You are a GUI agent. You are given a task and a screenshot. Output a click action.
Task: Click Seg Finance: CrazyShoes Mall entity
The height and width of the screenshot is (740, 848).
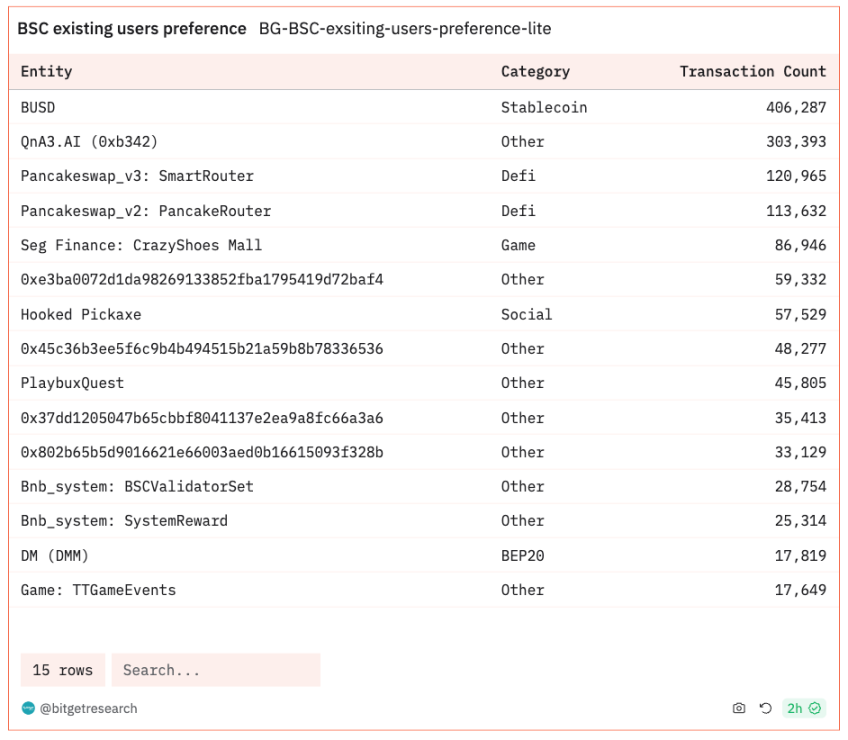(x=141, y=245)
